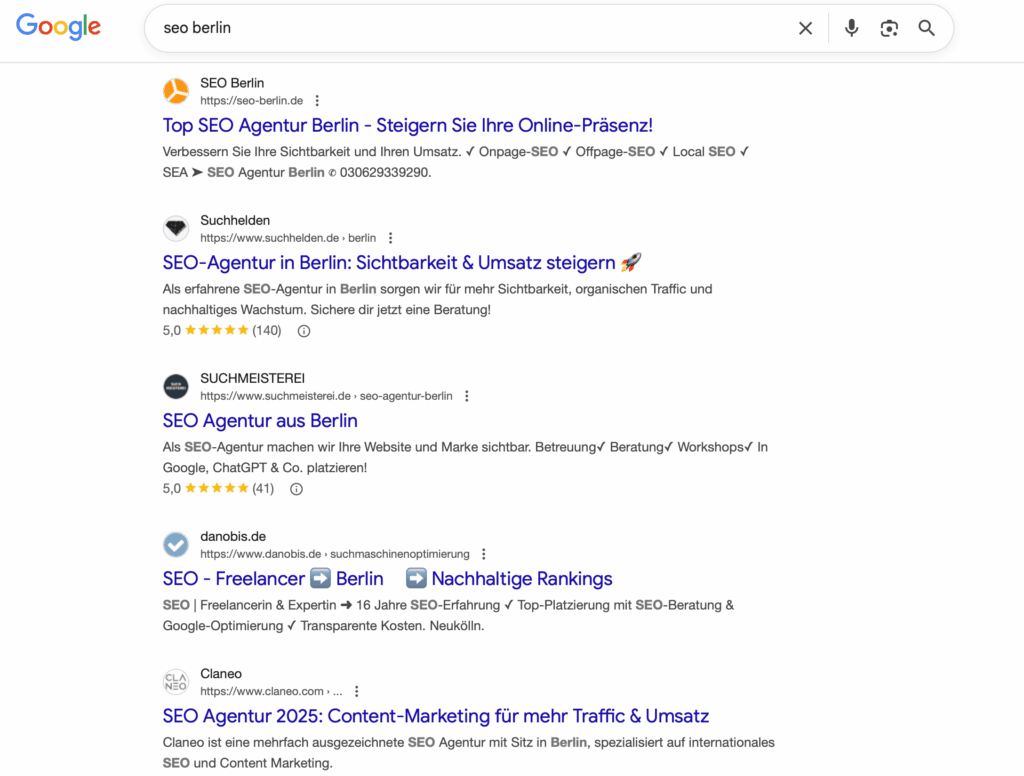Screen dimensions: 1024x776
Task: Start the search using the magnifier icon
Action: 926,28
